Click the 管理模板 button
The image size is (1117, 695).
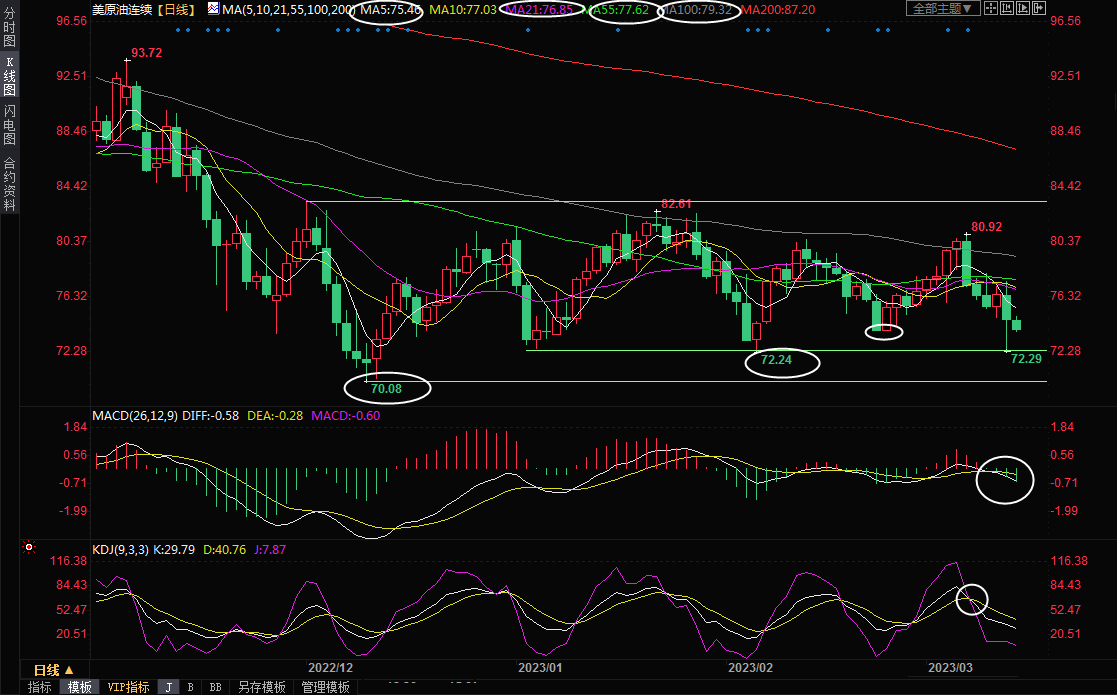pyautogui.click(x=325, y=687)
